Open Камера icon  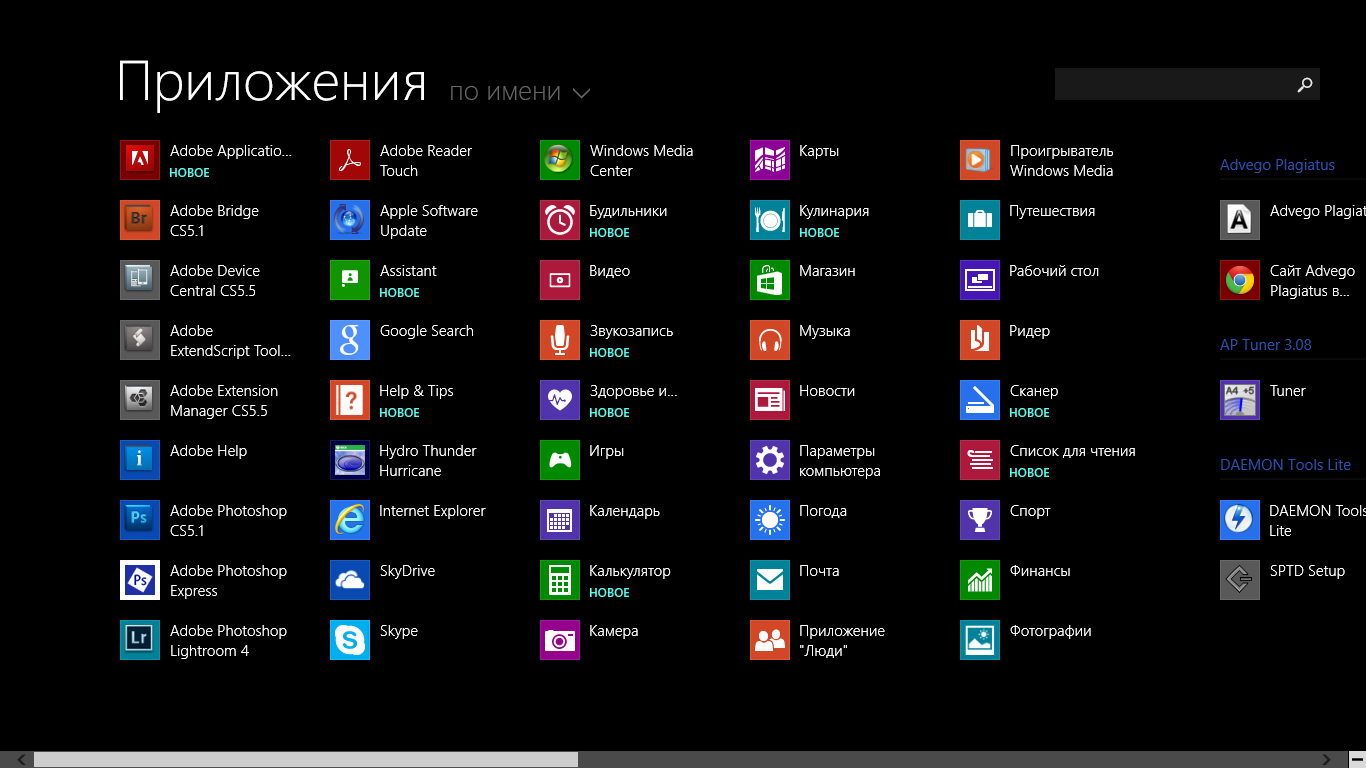coord(560,640)
